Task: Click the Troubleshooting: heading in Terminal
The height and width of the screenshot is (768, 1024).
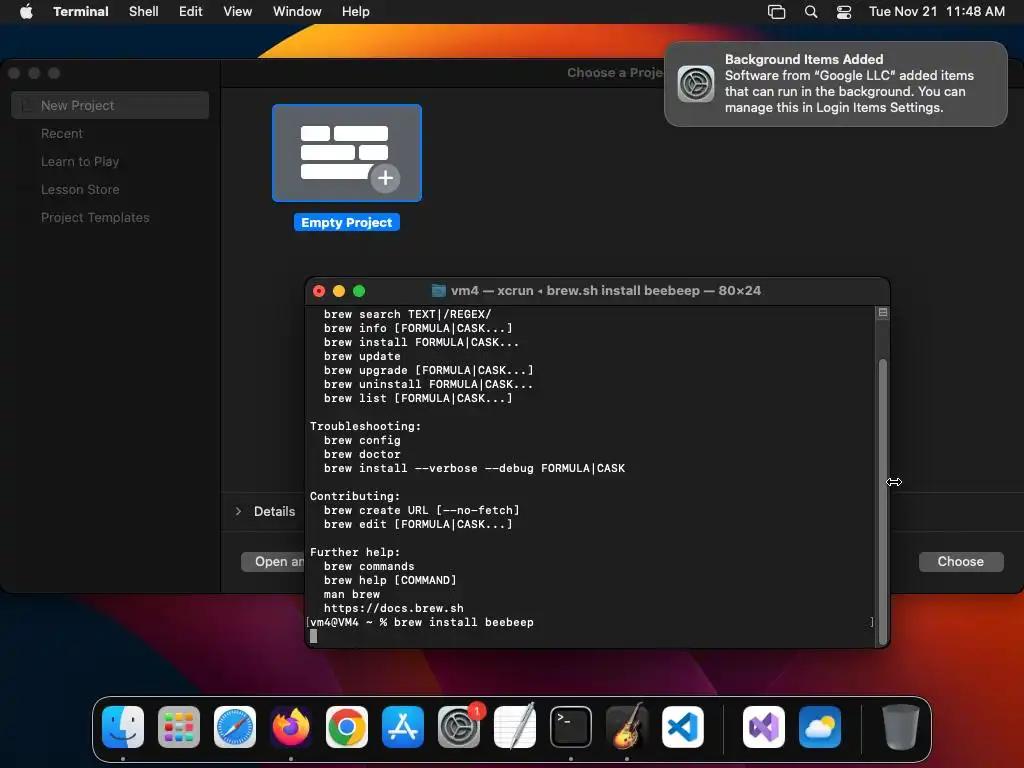Action: tap(366, 426)
